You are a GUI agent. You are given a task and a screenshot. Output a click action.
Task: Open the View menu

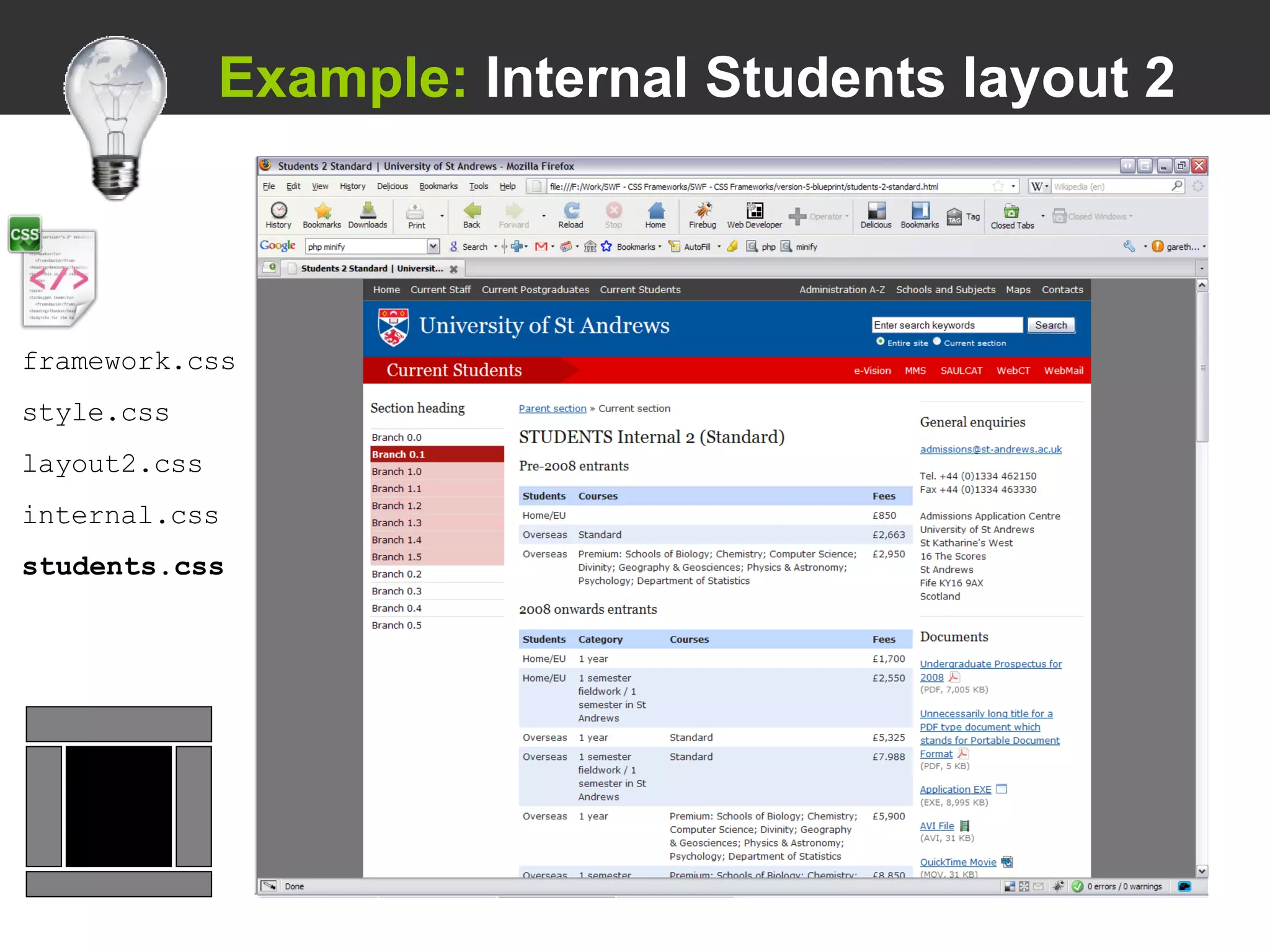[320, 187]
